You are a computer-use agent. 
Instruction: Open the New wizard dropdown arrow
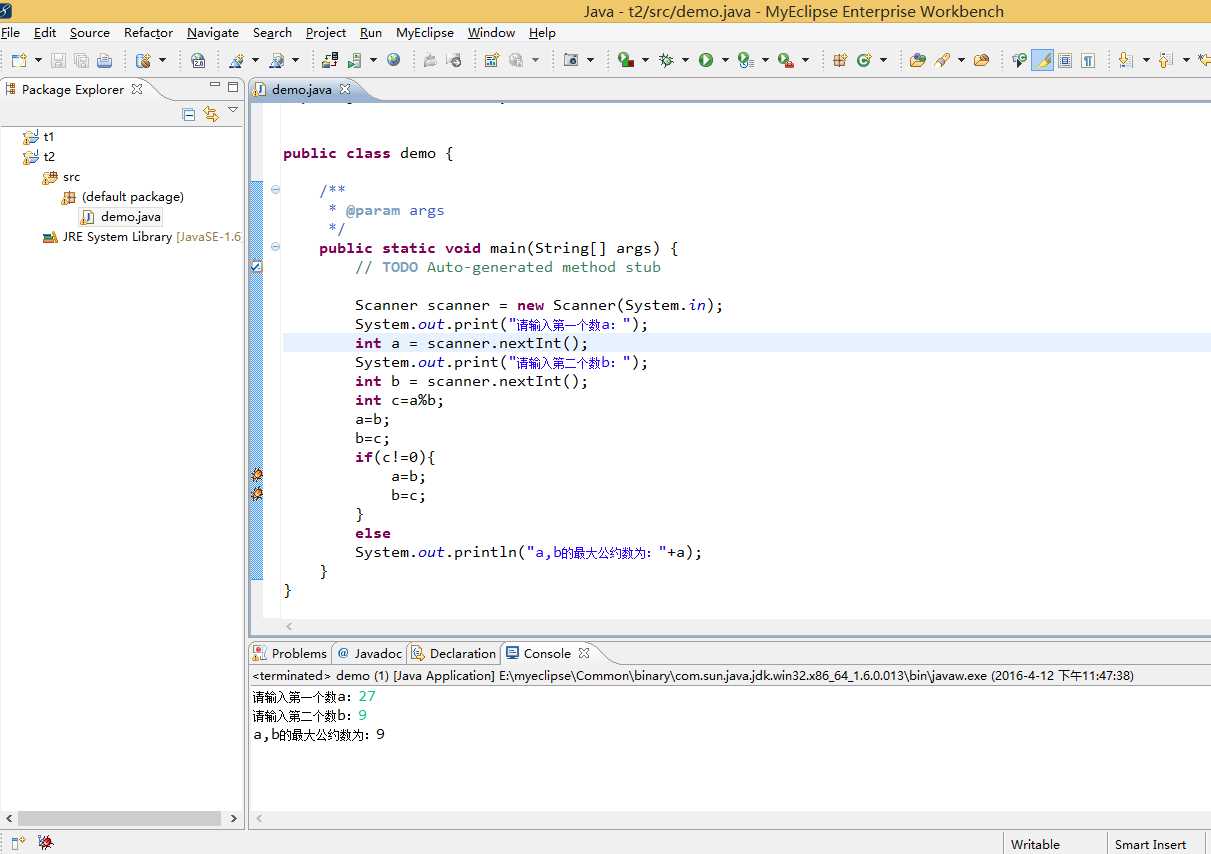[38, 60]
